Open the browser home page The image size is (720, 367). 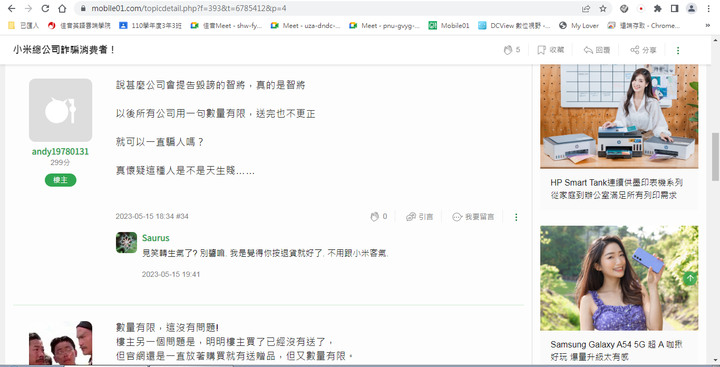tap(62, 8)
